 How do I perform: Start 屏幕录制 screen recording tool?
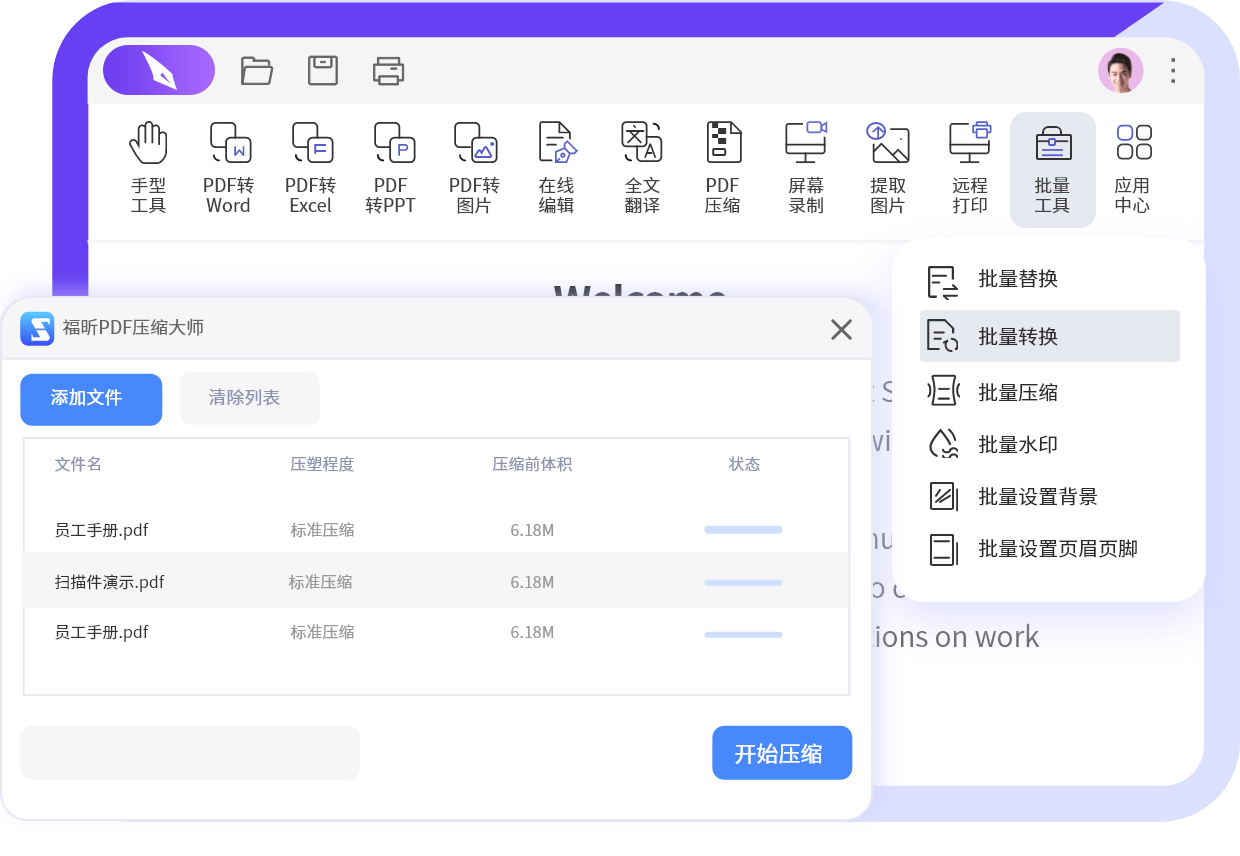click(x=806, y=168)
